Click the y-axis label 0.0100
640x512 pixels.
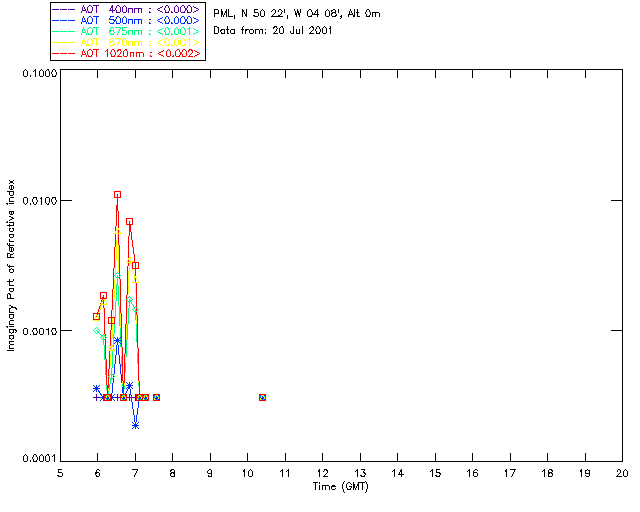pyautogui.click(x=40, y=201)
